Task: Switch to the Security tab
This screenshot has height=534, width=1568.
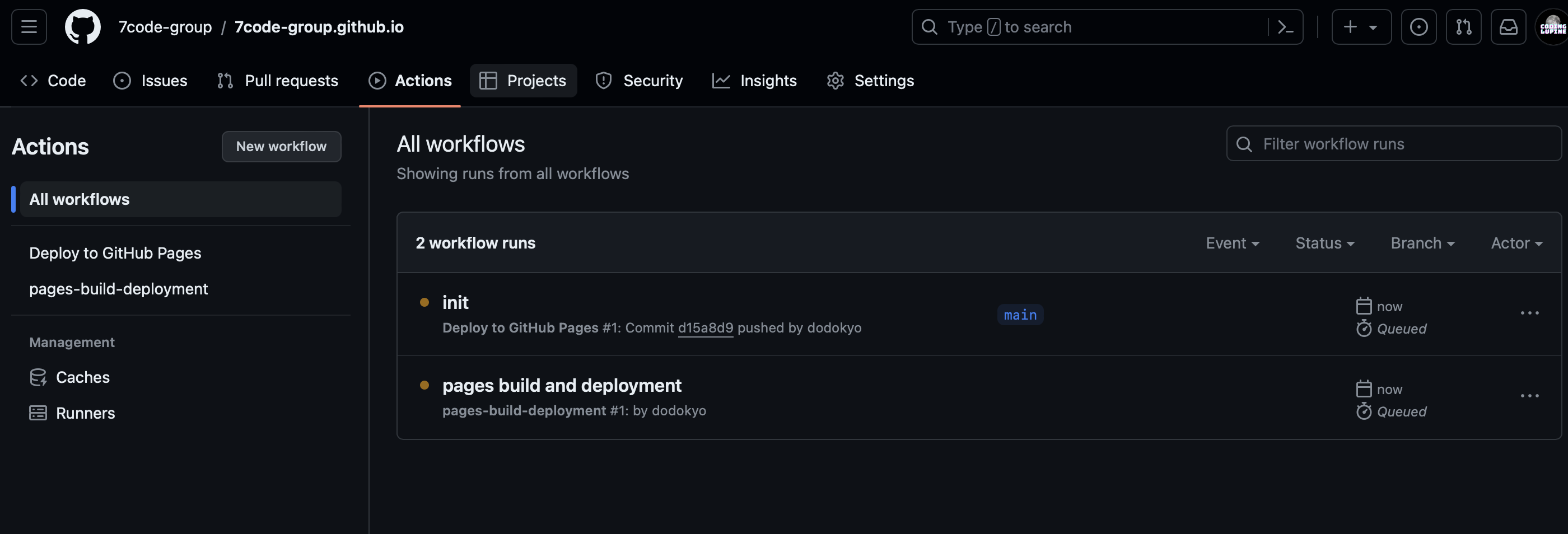Action: point(639,80)
